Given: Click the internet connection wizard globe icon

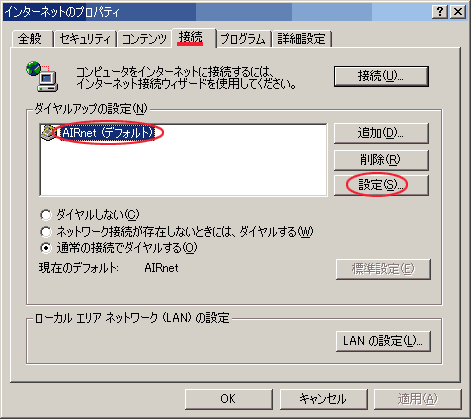Looking at the screenshot, I should pyautogui.click(x=42, y=76).
